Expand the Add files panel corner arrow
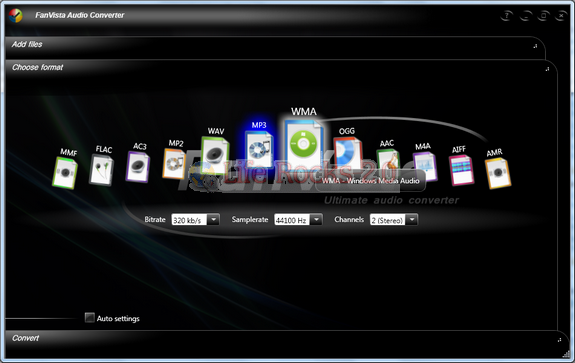 click(x=535, y=46)
